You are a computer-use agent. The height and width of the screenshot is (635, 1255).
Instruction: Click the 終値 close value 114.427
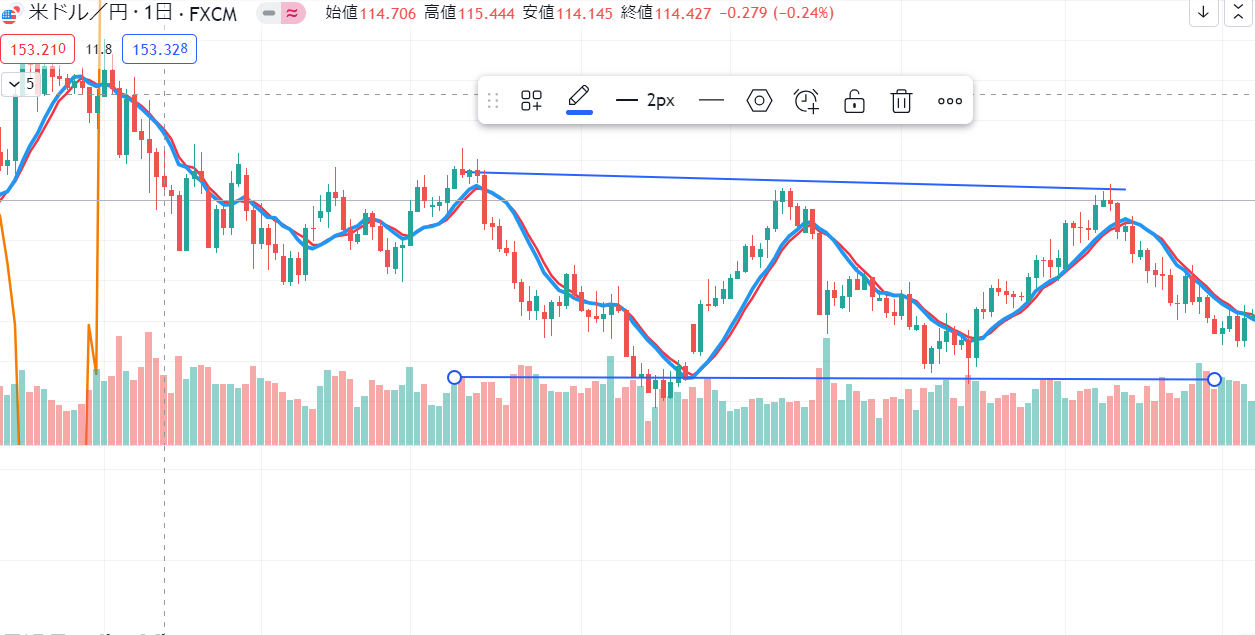coord(685,13)
